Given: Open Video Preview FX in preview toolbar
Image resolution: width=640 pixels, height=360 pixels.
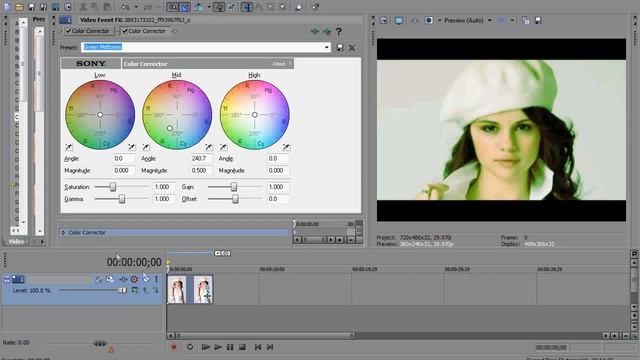Looking at the screenshot, I should pos(415,20).
